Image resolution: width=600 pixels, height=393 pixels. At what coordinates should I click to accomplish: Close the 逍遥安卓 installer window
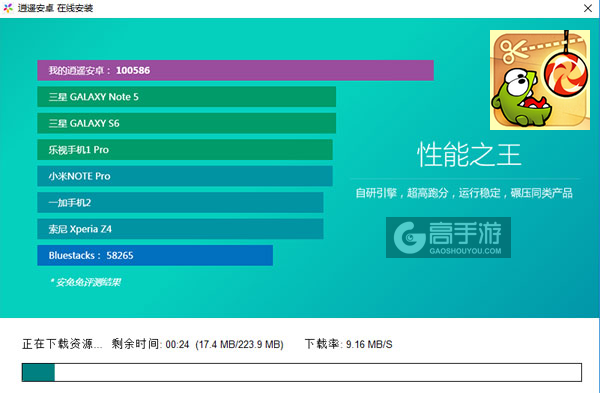coord(588,8)
